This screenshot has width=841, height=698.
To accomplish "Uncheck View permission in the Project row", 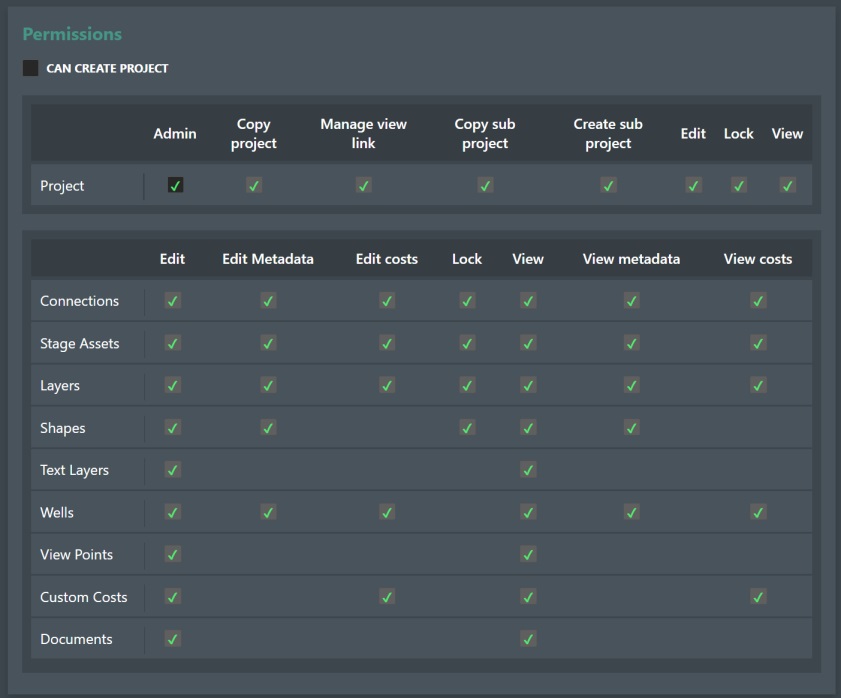I will pos(787,186).
